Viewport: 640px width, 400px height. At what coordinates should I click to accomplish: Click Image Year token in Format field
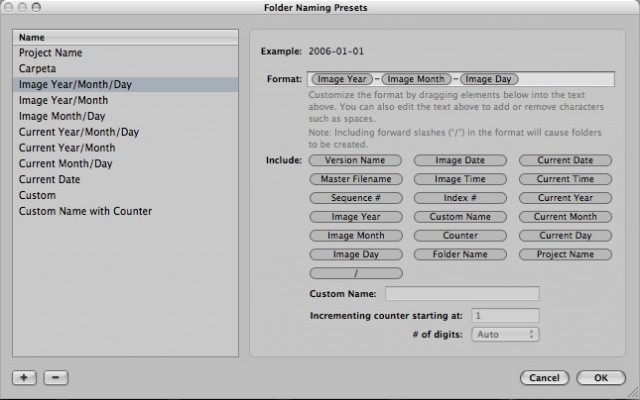tap(342, 79)
